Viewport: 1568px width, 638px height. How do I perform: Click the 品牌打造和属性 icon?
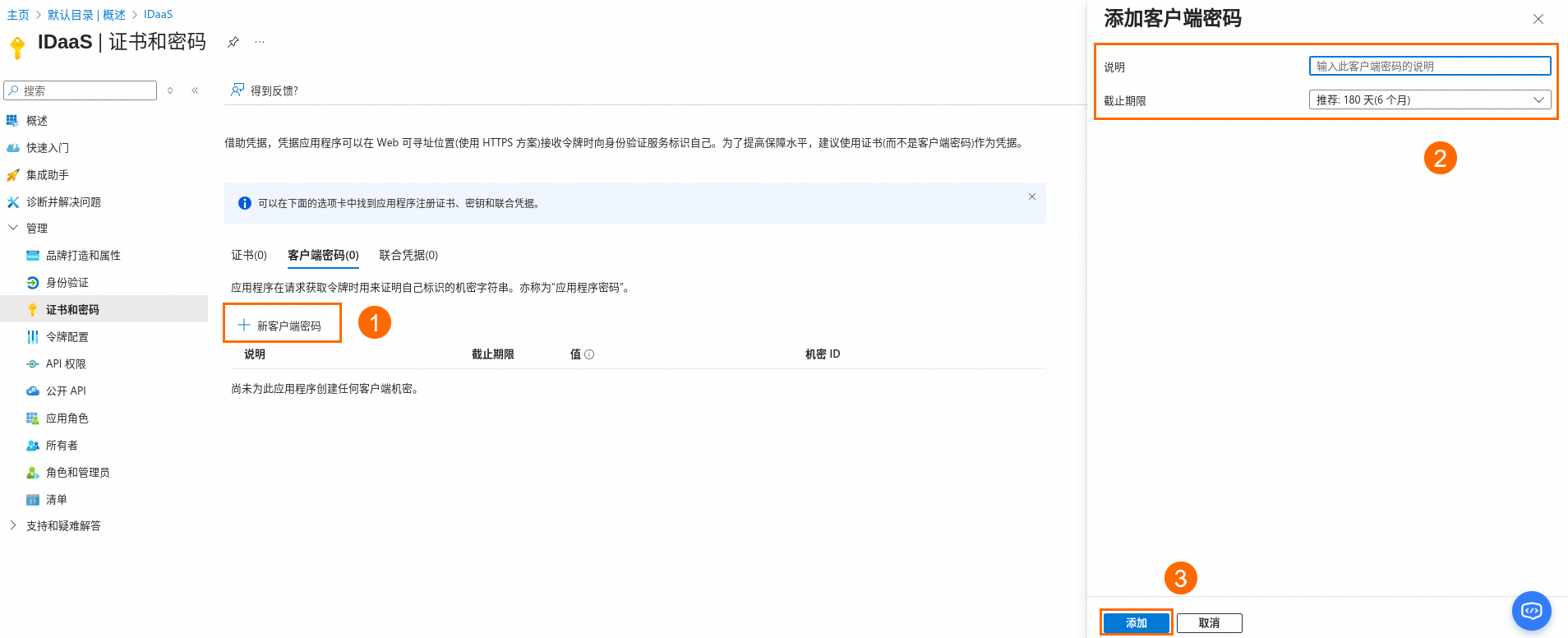(33, 256)
